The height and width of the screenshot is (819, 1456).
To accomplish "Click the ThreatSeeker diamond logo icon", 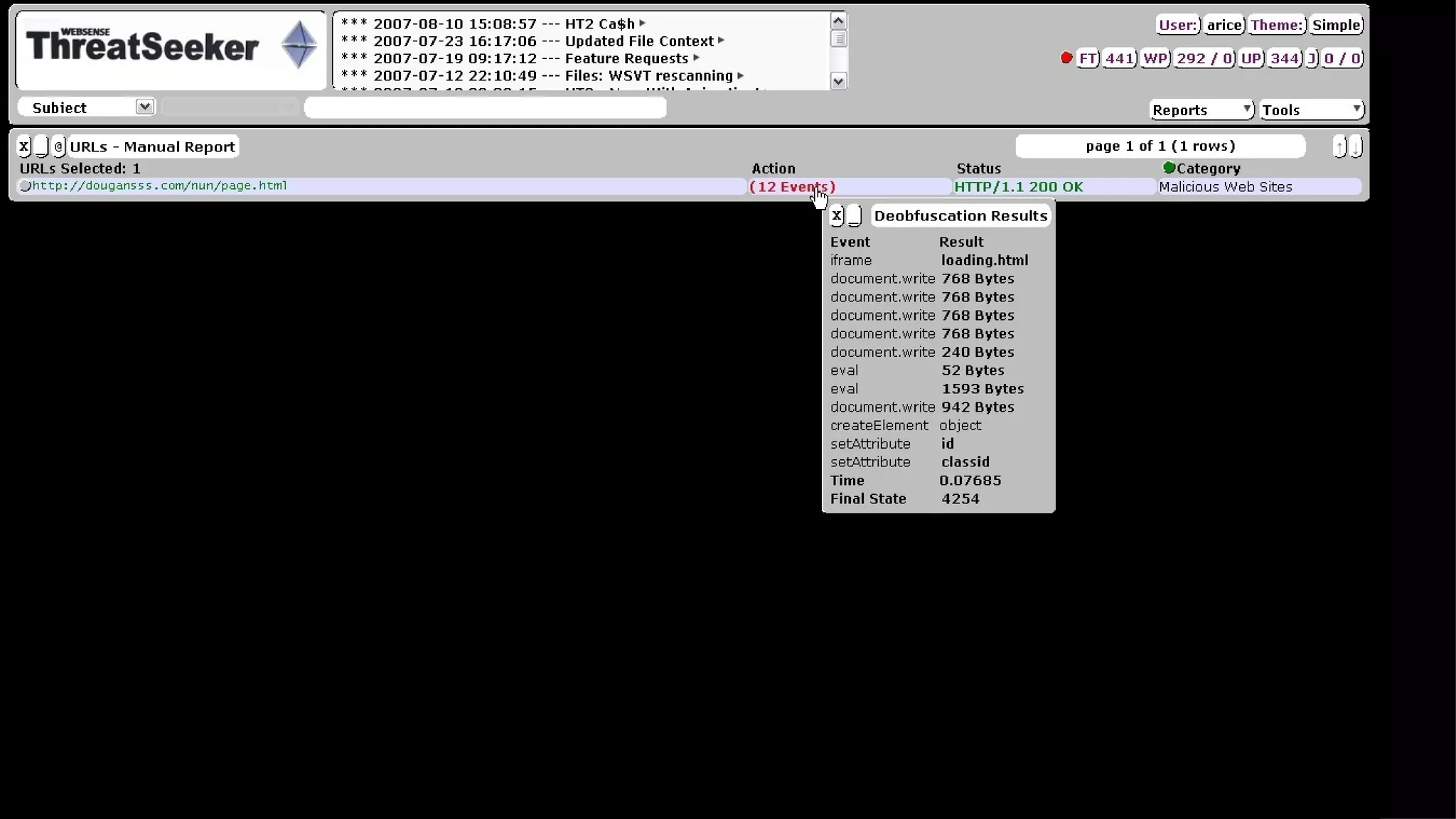I will click(x=299, y=45).
